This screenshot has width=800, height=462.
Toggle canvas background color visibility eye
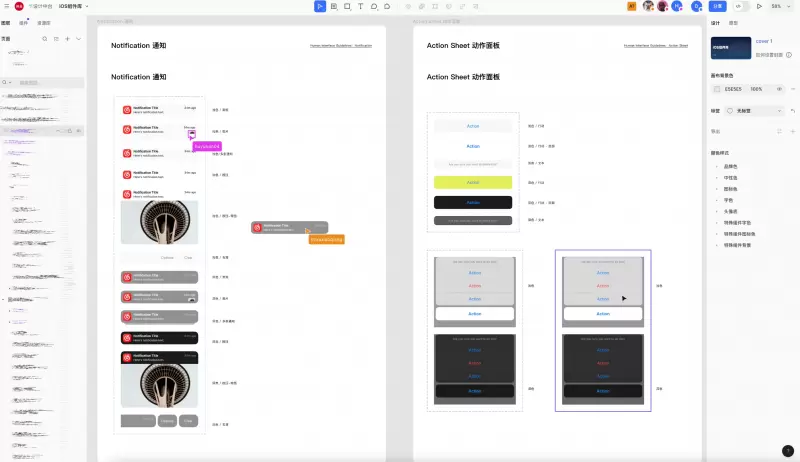(x=779, y=89)
